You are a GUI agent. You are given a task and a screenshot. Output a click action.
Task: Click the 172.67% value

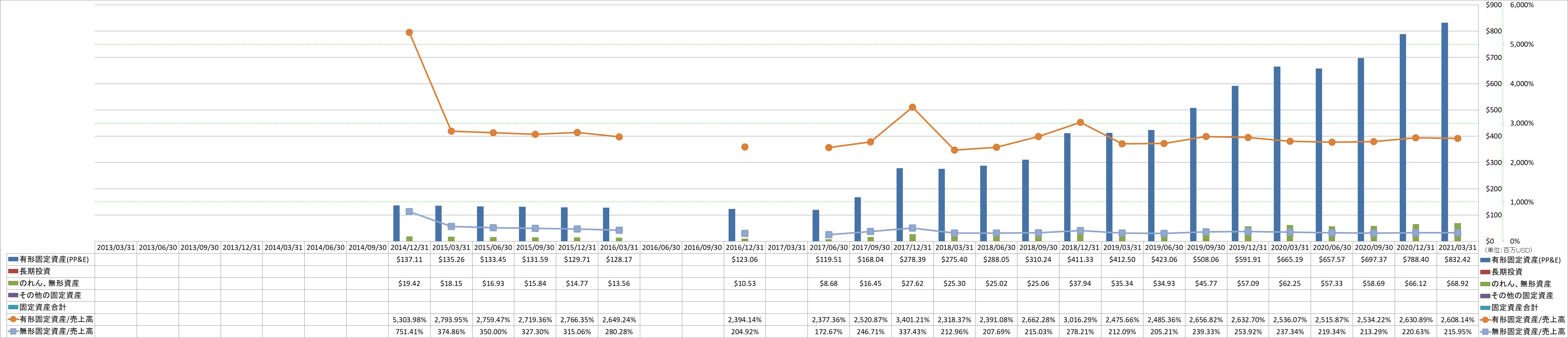click(828, 331)
